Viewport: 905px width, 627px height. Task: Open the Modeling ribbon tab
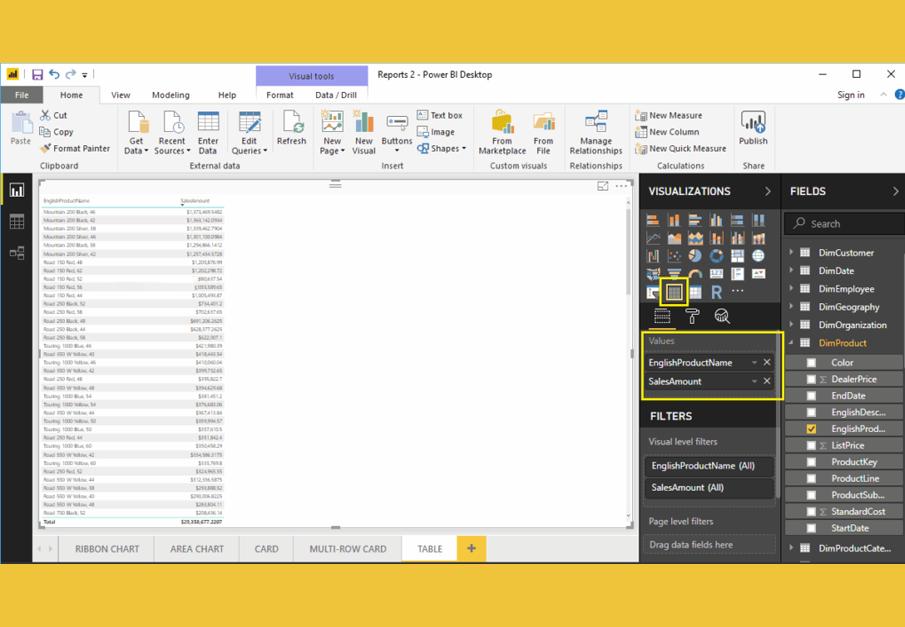click(x=170, y=95)
